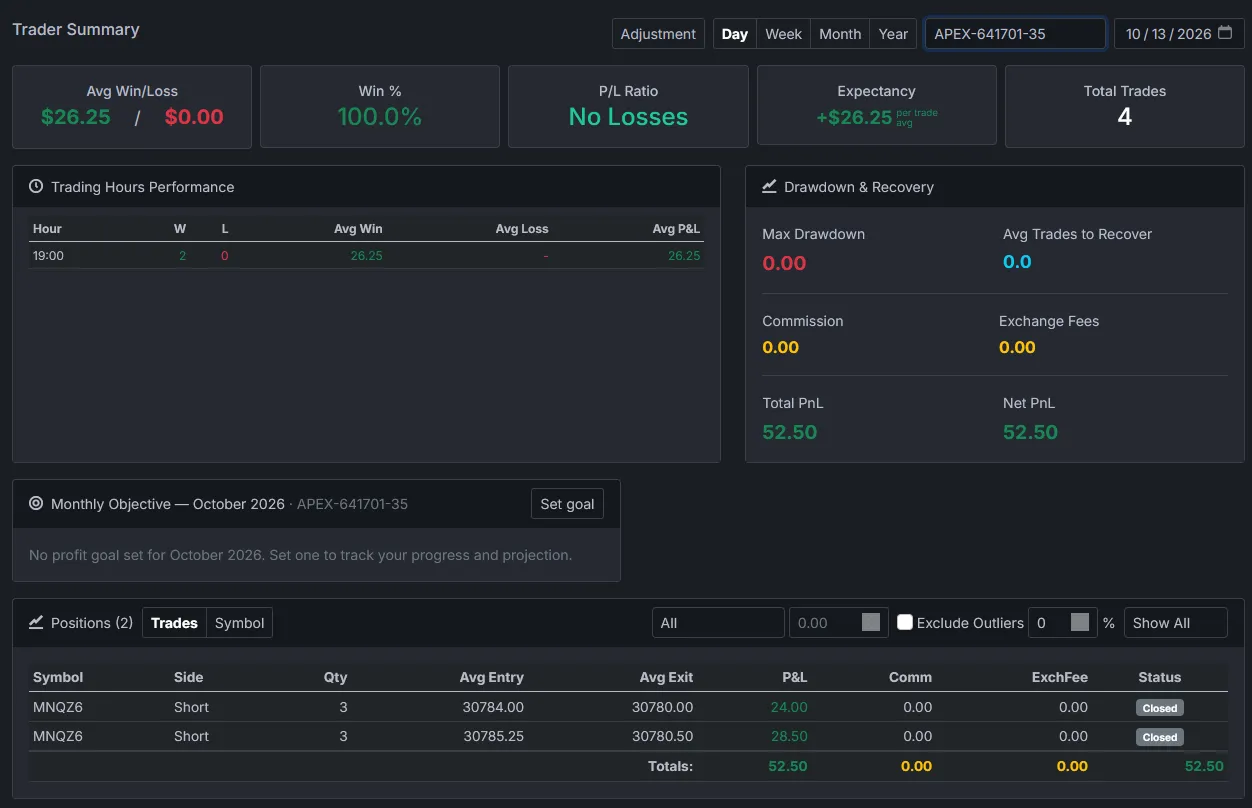The width and height of the screenshot is (1252, 808).
Task: Focus the APEX-641701-35 account input field
Action: coord(1015,34)
